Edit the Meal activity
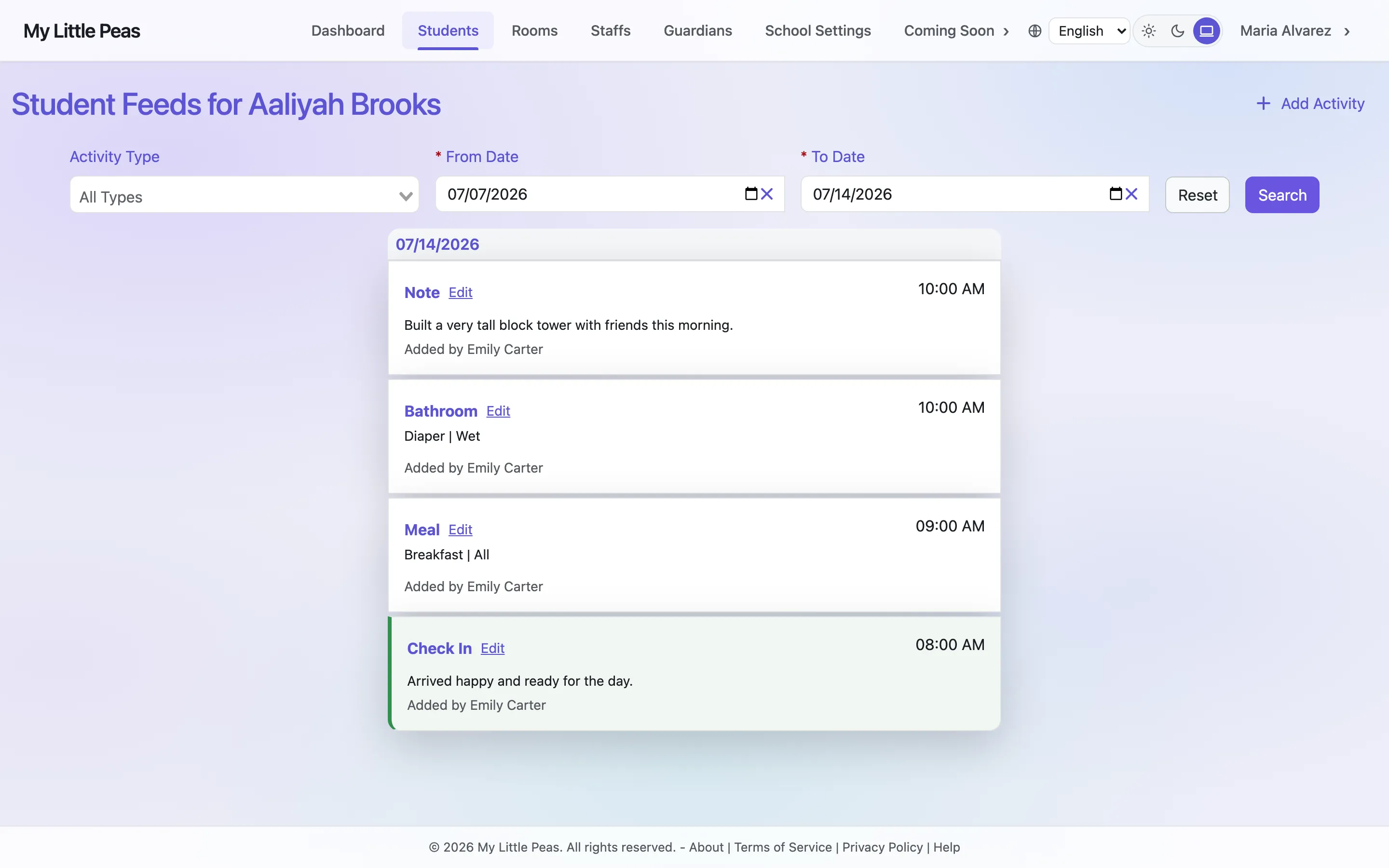This screenshot has height=868, width=1389. (460, 529)
